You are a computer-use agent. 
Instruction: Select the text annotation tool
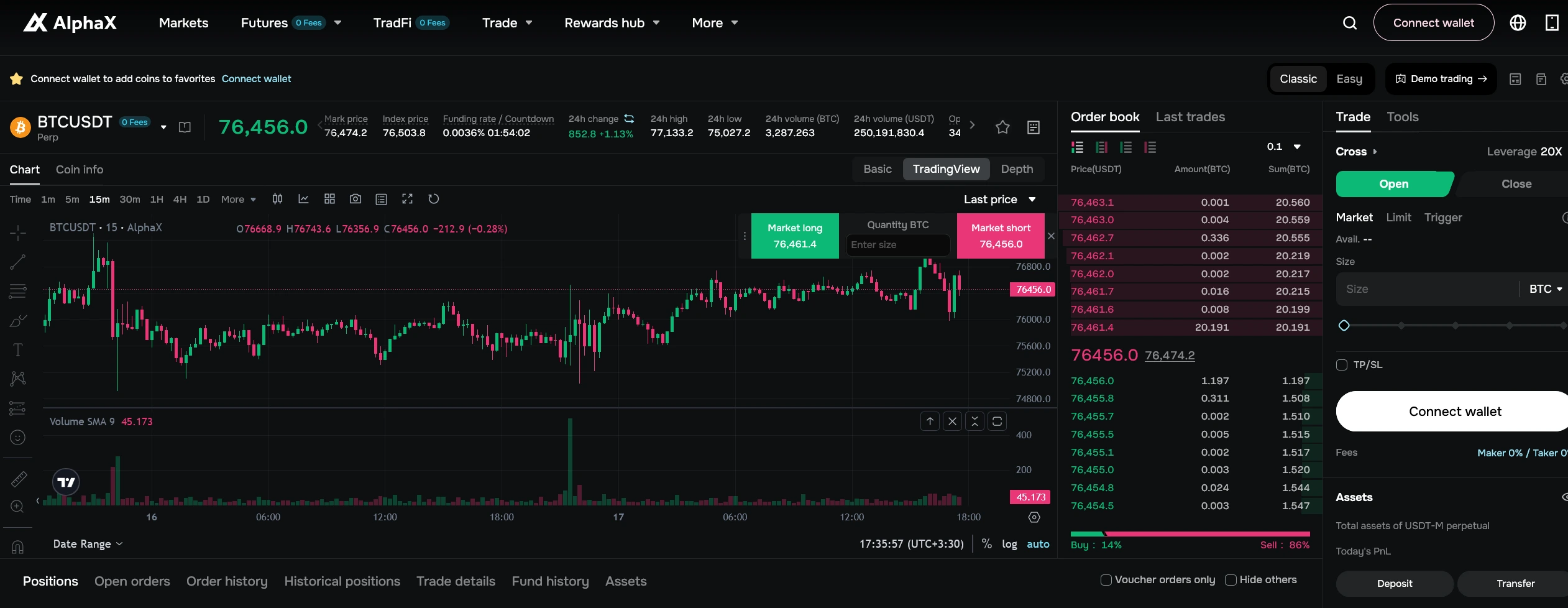tap(17, 349)
